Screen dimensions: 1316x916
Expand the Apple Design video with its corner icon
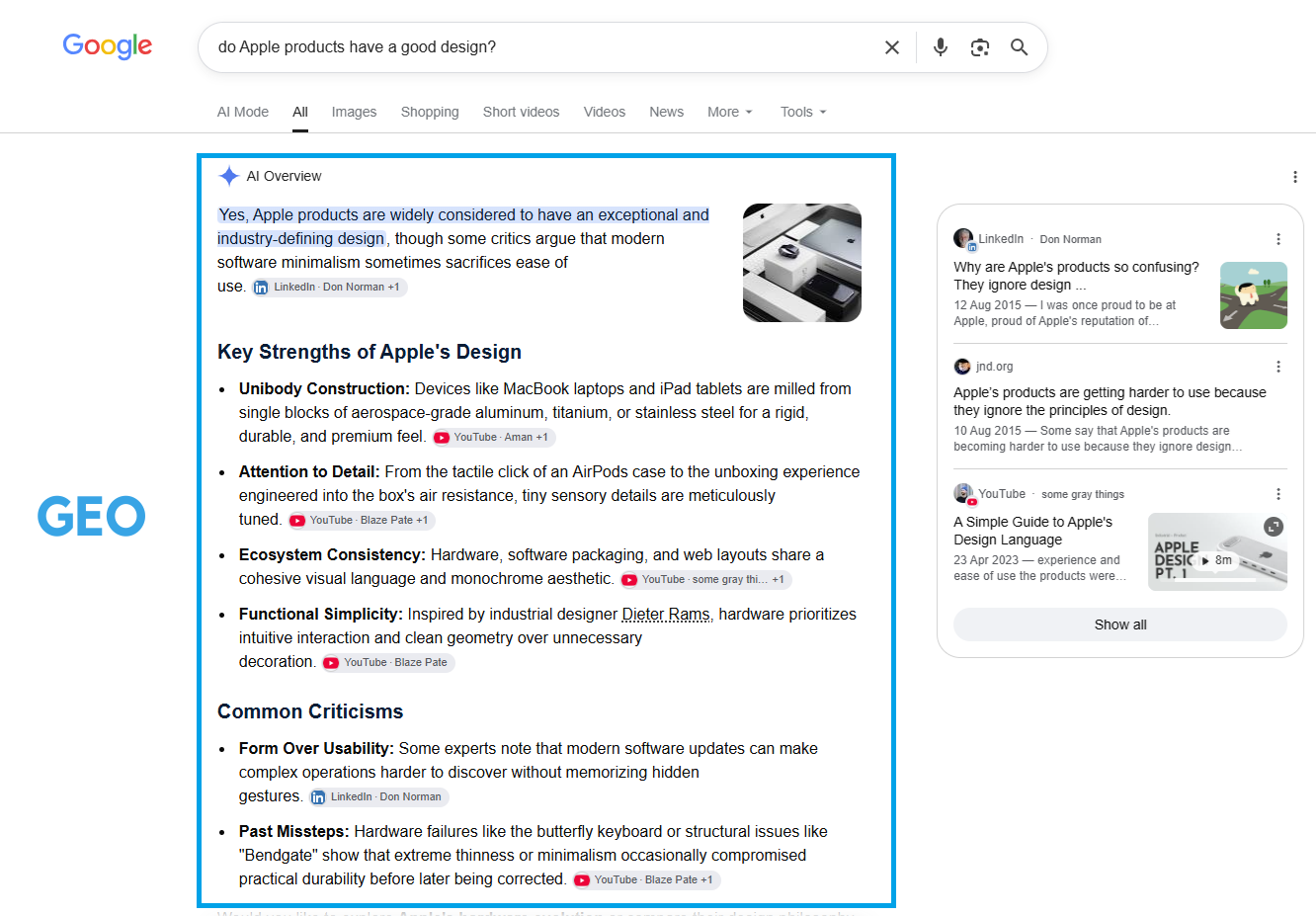[x=1275, y=527]
